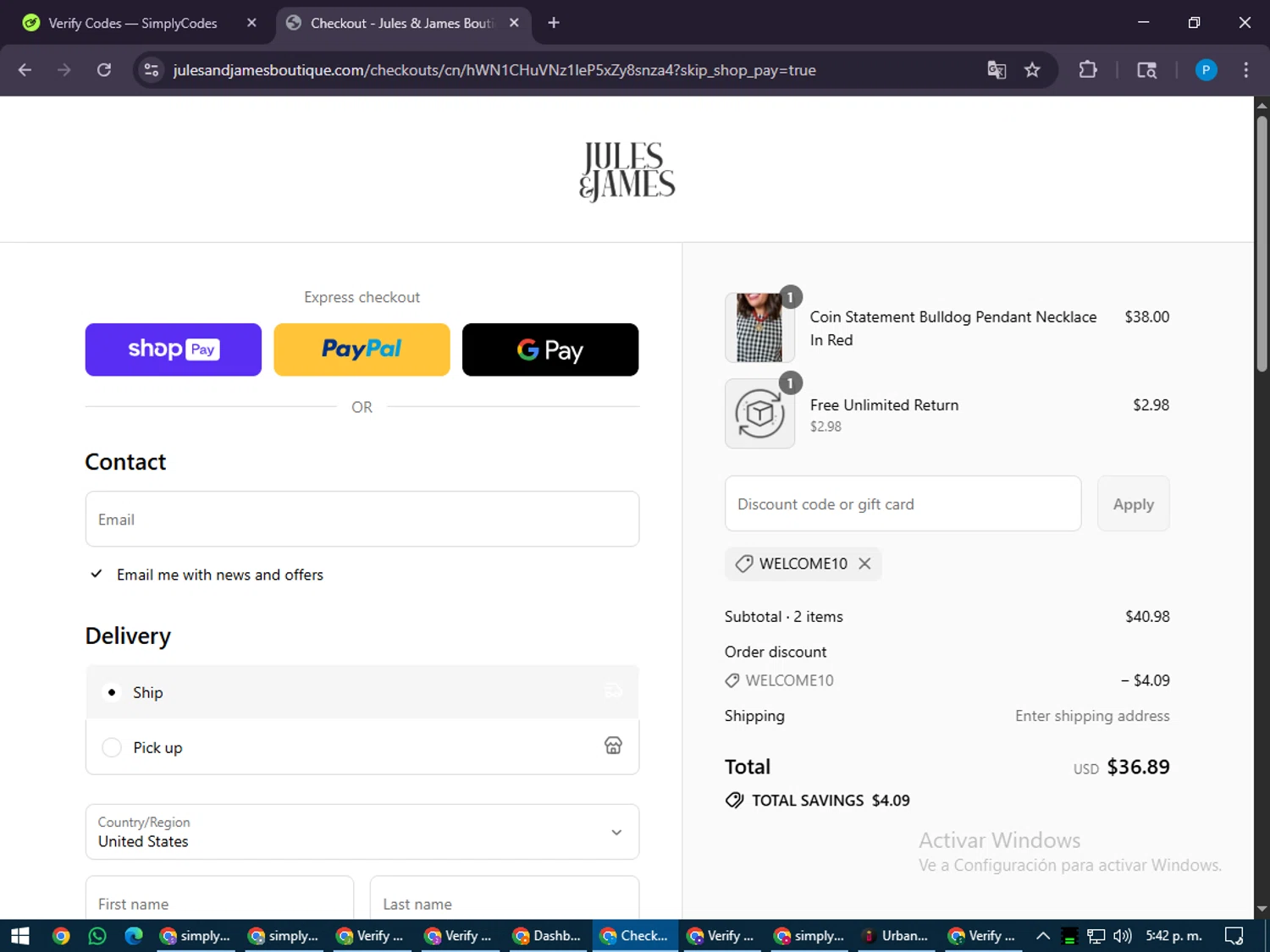Open Chrome profile avatar P
1270x952 pixels.
click(x=1206, y=70)
